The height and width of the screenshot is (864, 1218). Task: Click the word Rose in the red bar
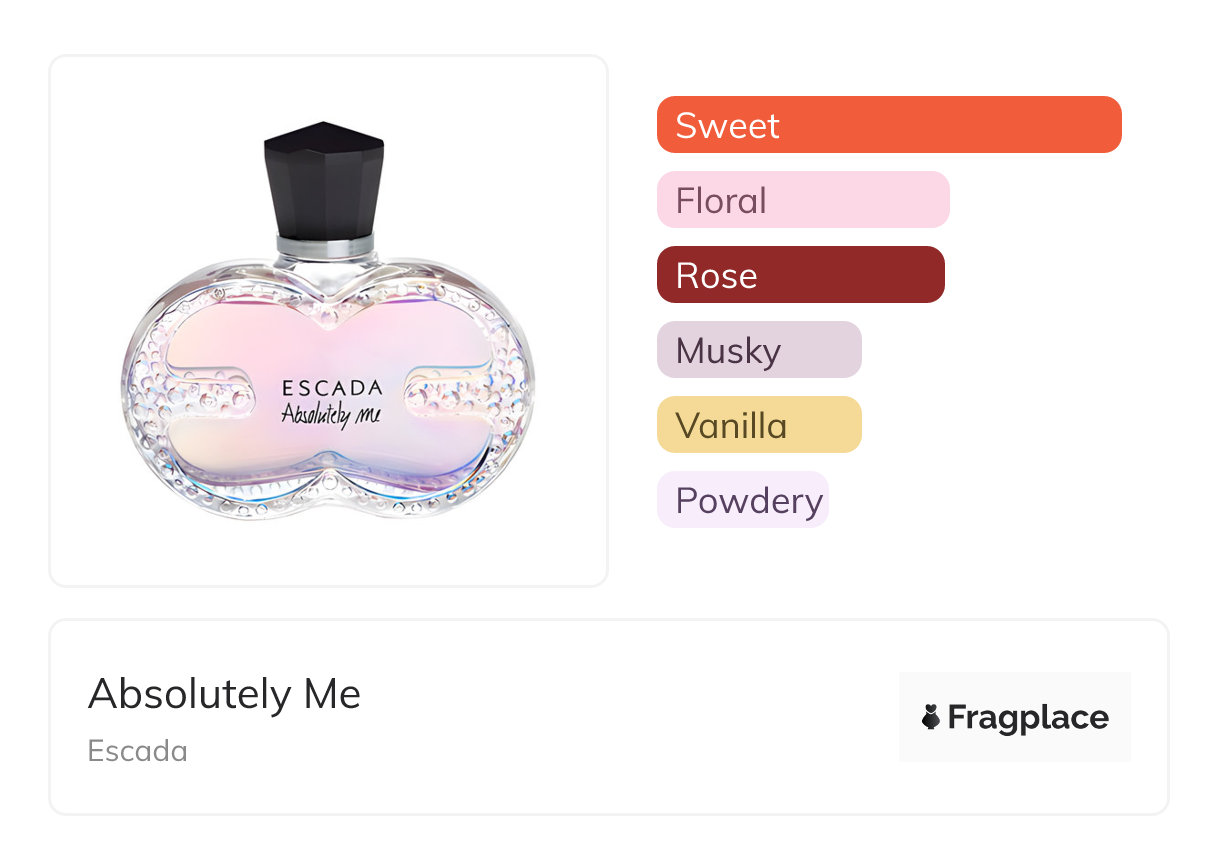716,275
